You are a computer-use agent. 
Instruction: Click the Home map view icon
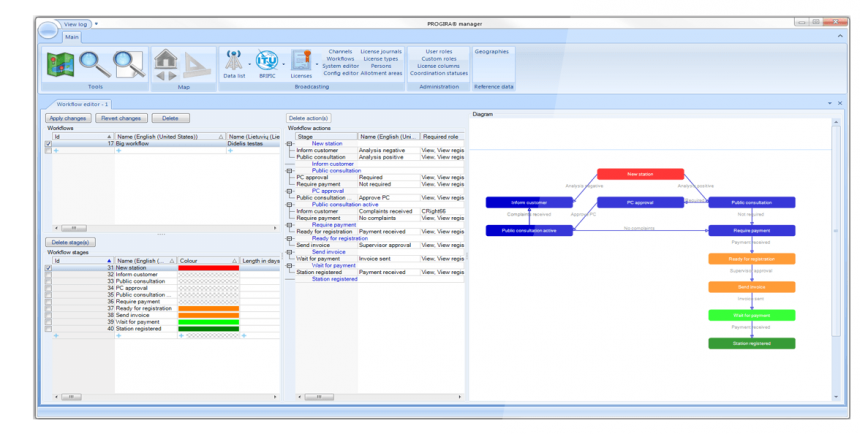point(166,59)
